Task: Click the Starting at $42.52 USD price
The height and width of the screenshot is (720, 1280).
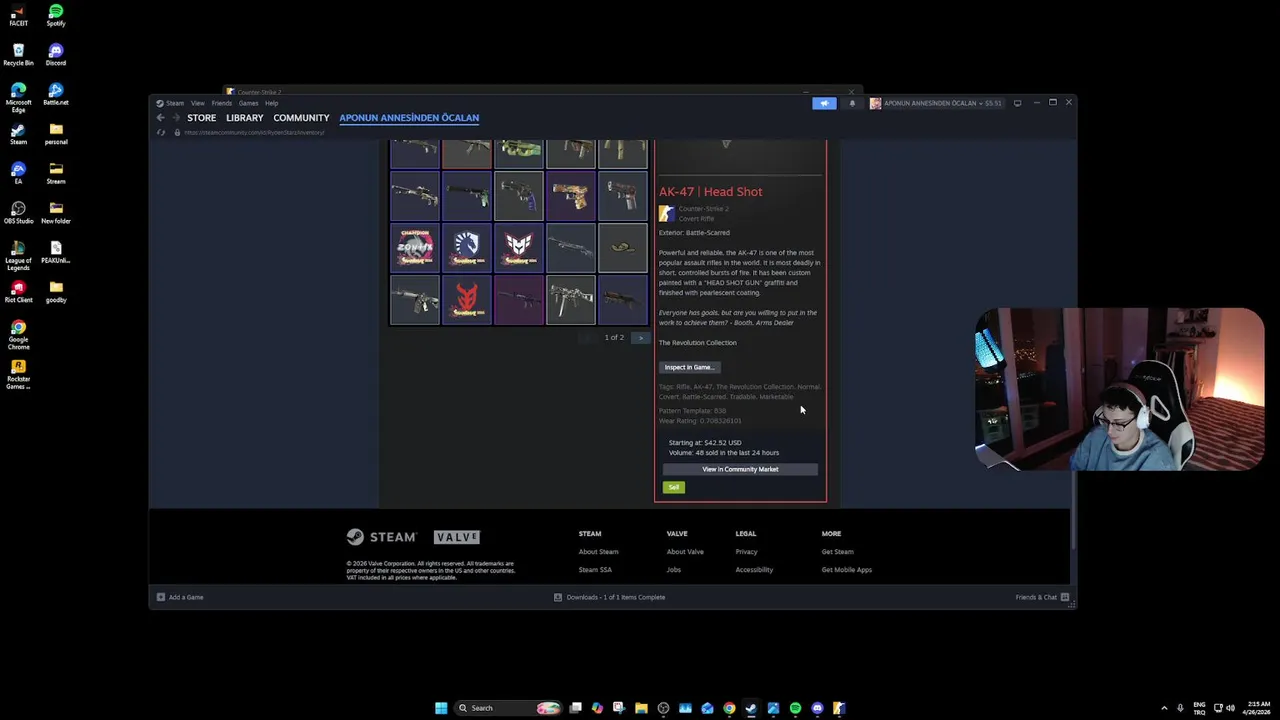Action: [705, 443]
